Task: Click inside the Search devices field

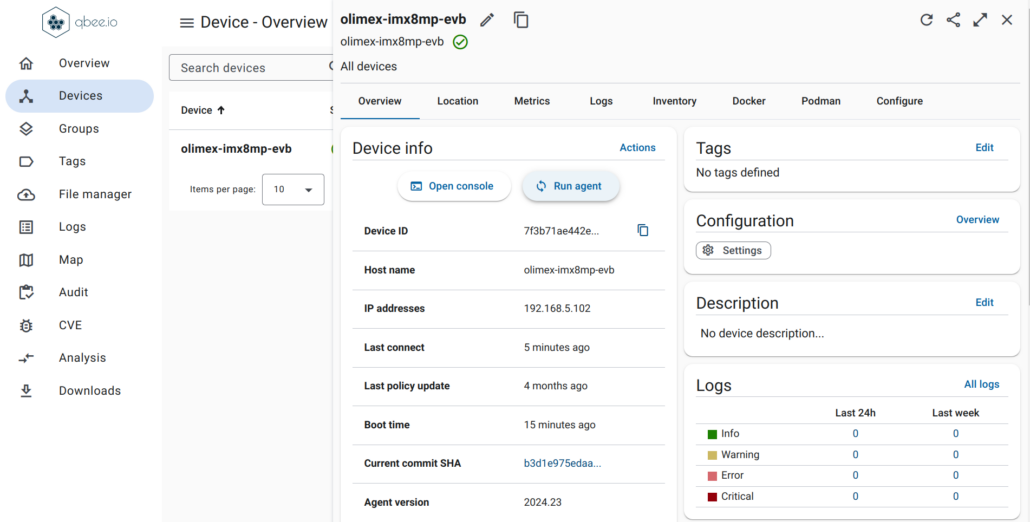Action: [x=252, y=68]
